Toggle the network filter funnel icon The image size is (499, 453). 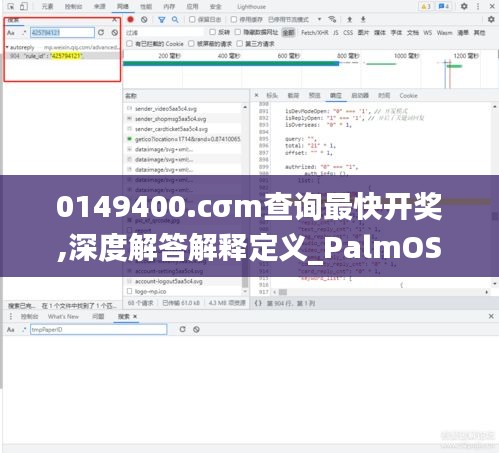coord(162,20)
